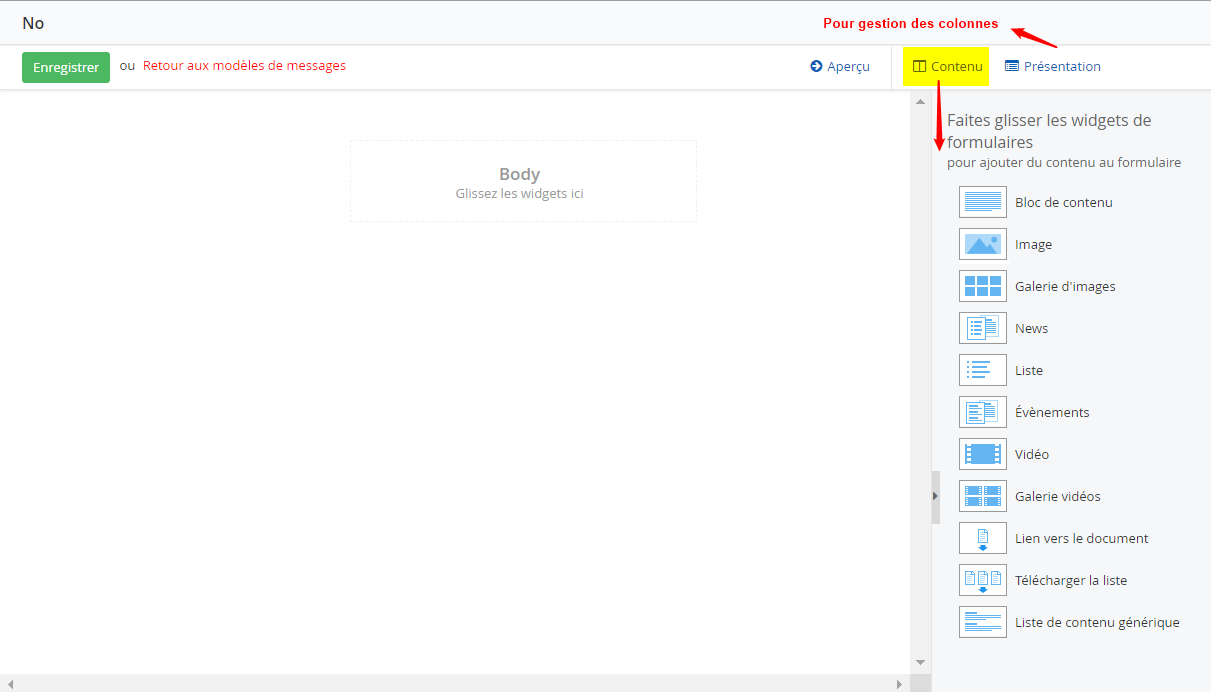Click the News widget icon
The width and height of the screenshot is (1211, 692).
(982, 328)
